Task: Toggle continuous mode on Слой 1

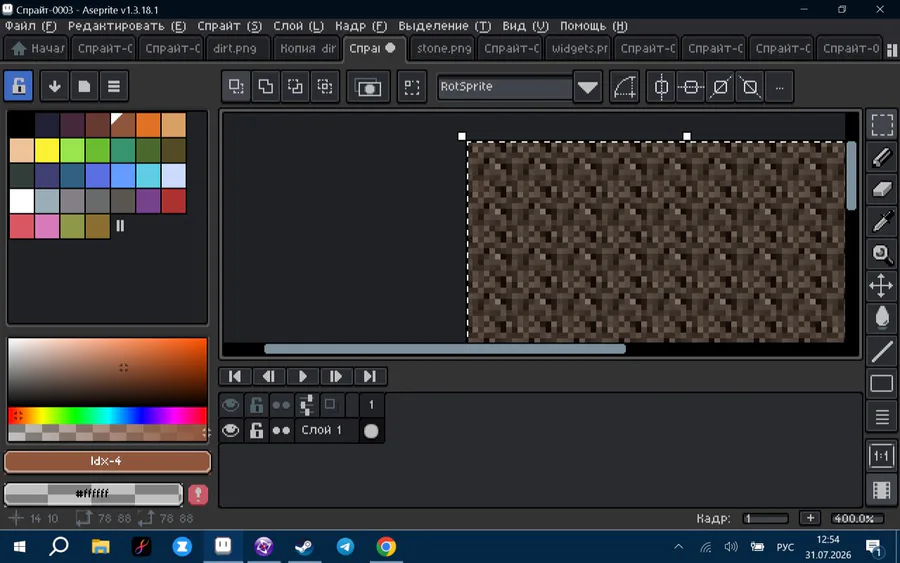Action: point(281,430)
